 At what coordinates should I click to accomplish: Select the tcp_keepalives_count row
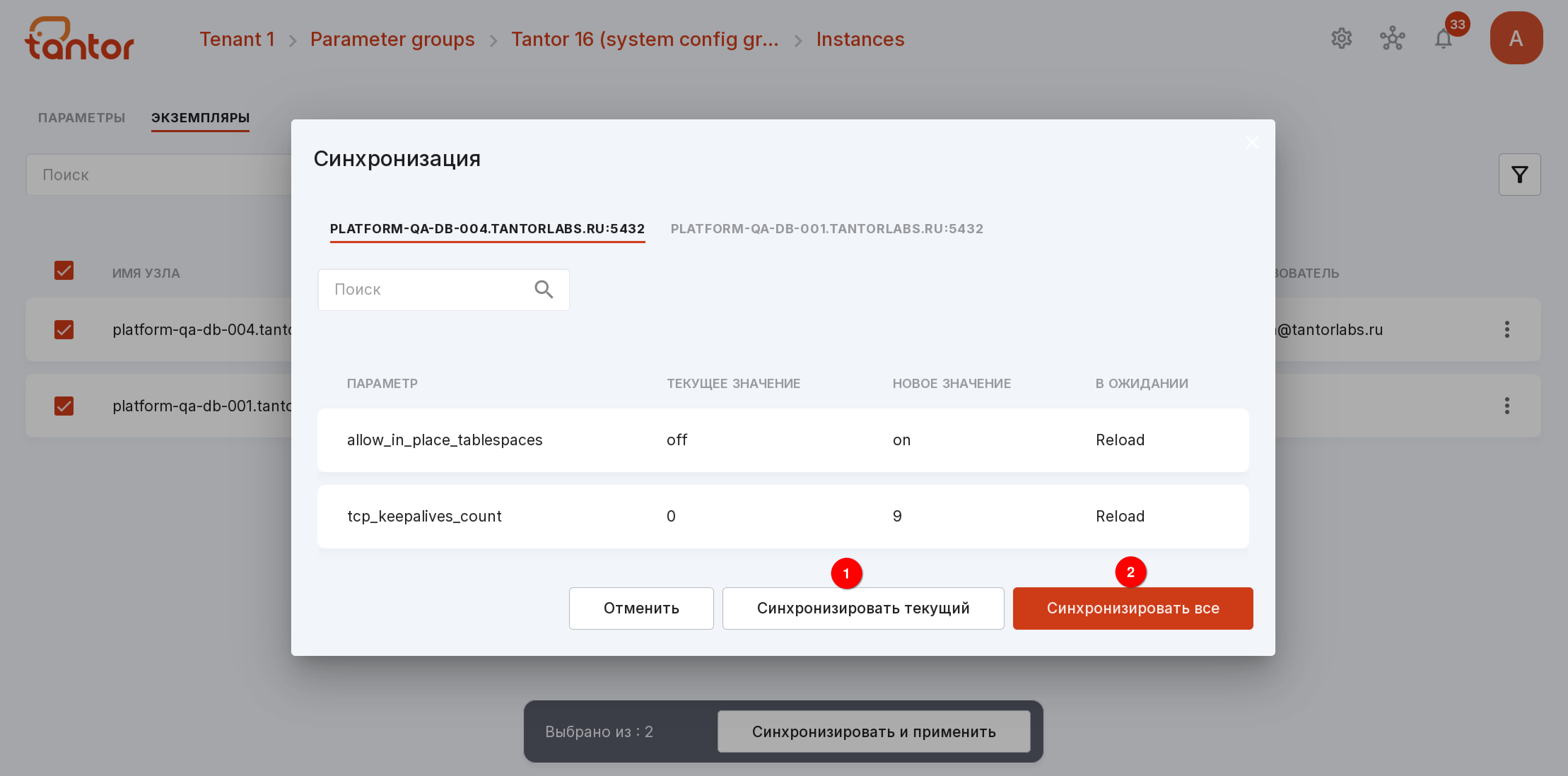[783, 516]
